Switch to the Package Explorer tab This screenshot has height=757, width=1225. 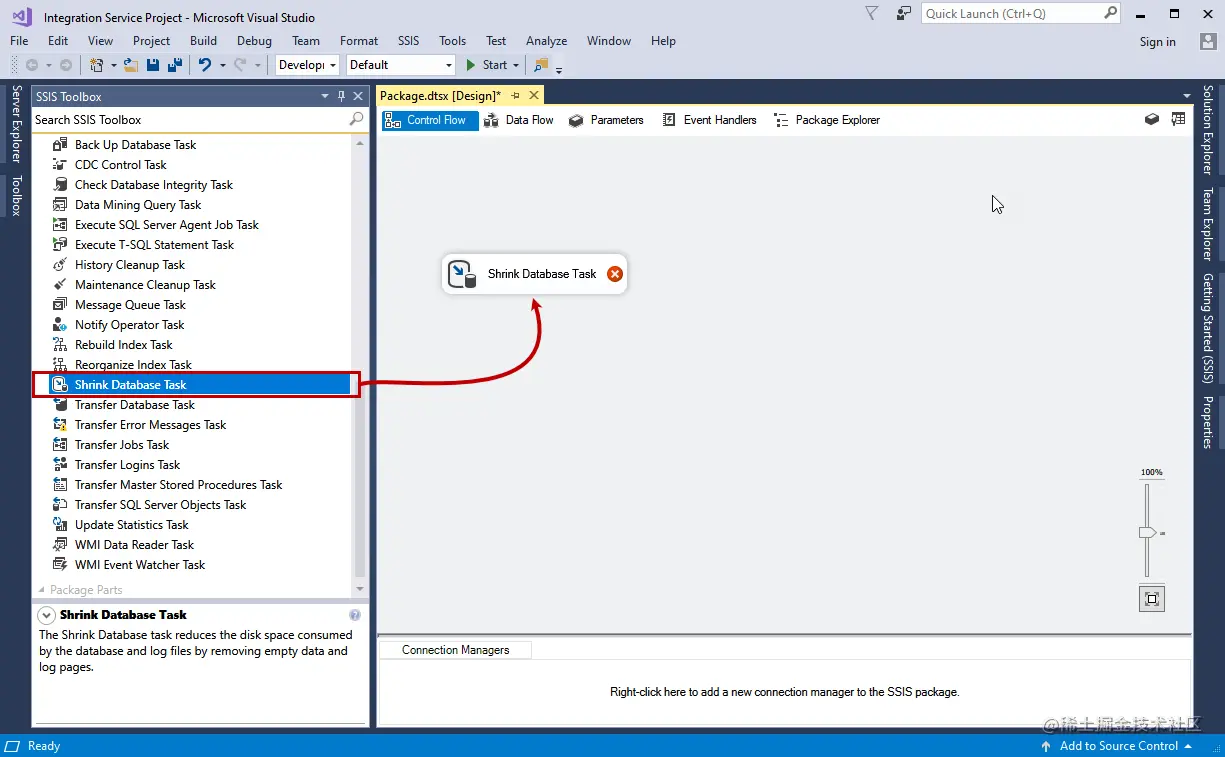click(827, 120)
